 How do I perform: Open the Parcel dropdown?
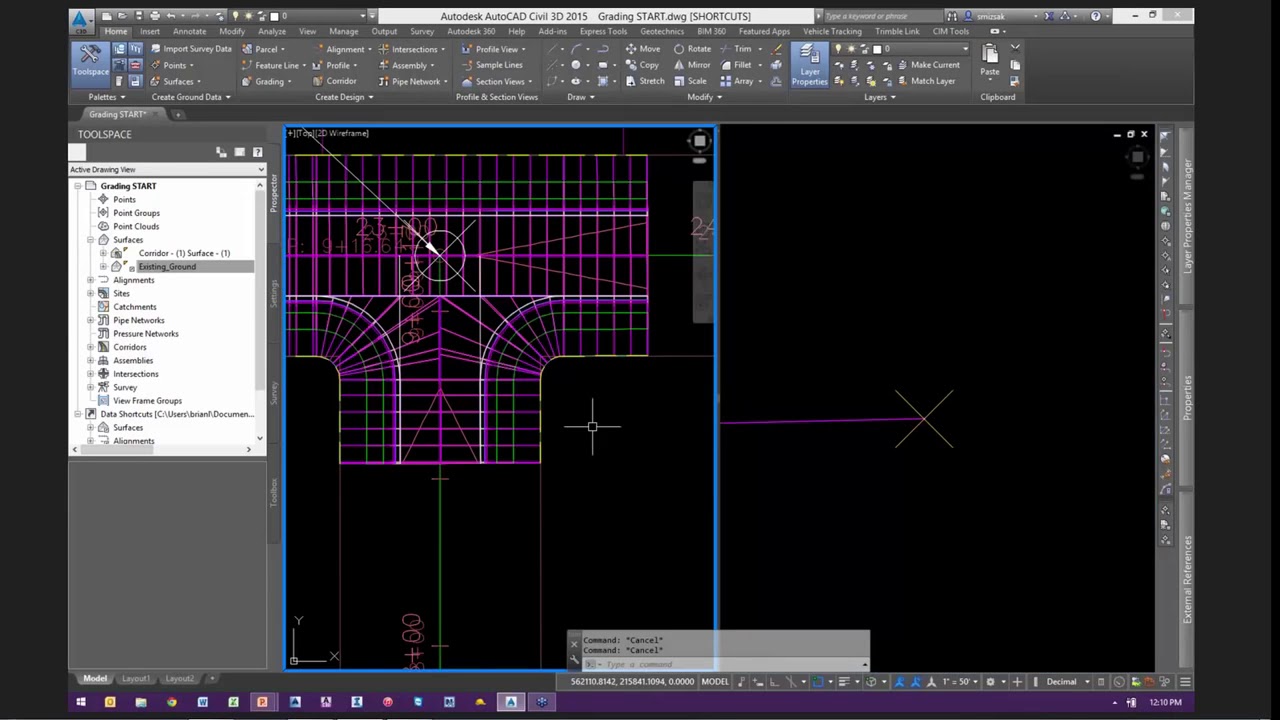(263, 49)
